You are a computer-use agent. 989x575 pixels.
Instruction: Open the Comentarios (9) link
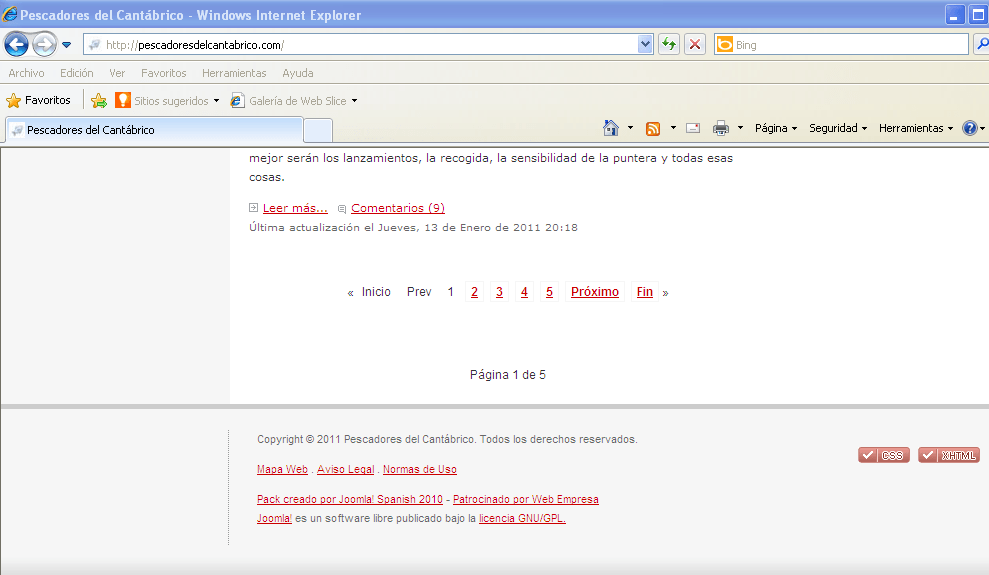click(398, 208)
